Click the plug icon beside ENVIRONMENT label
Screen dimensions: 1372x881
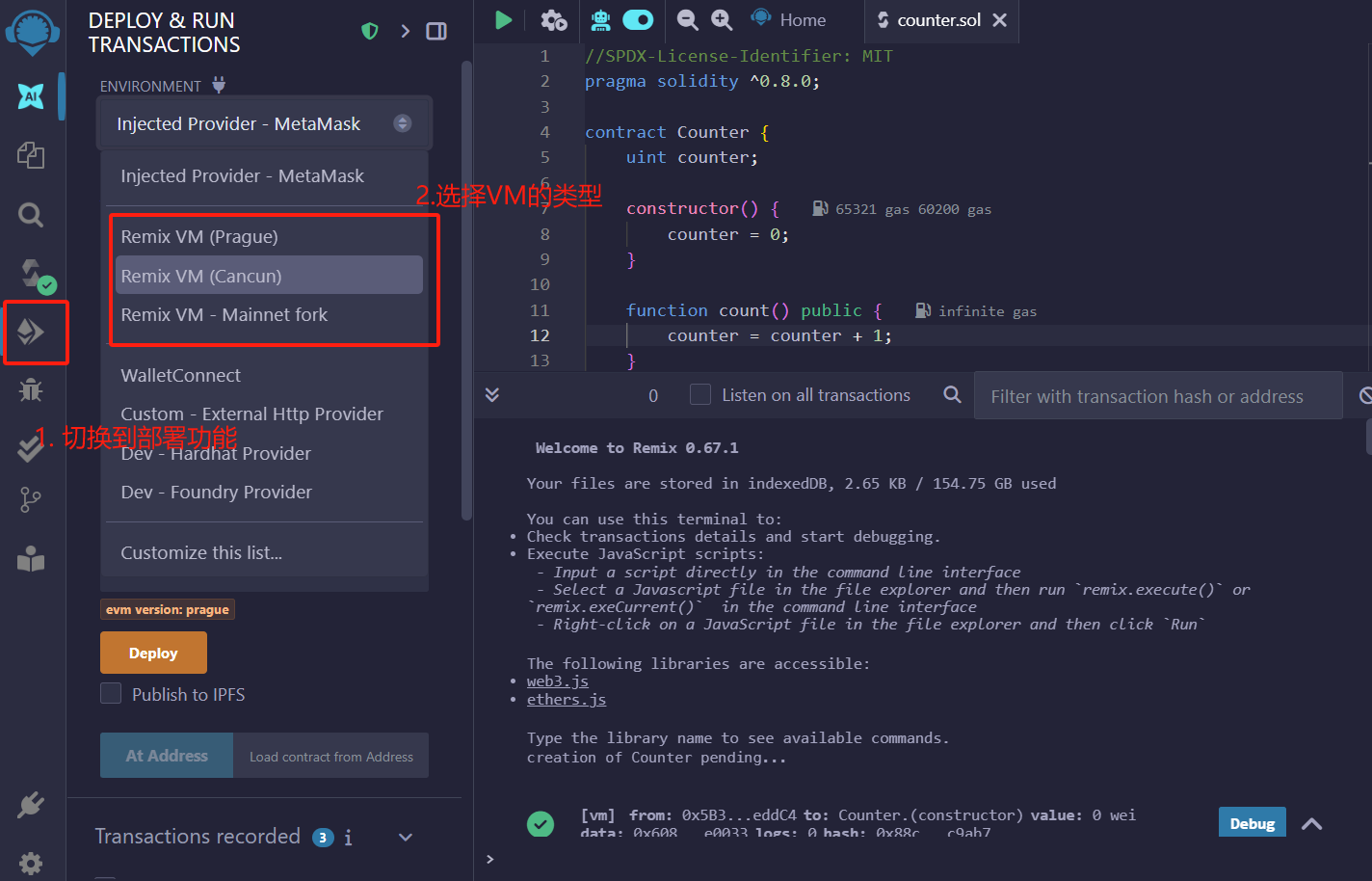point(219,85)
